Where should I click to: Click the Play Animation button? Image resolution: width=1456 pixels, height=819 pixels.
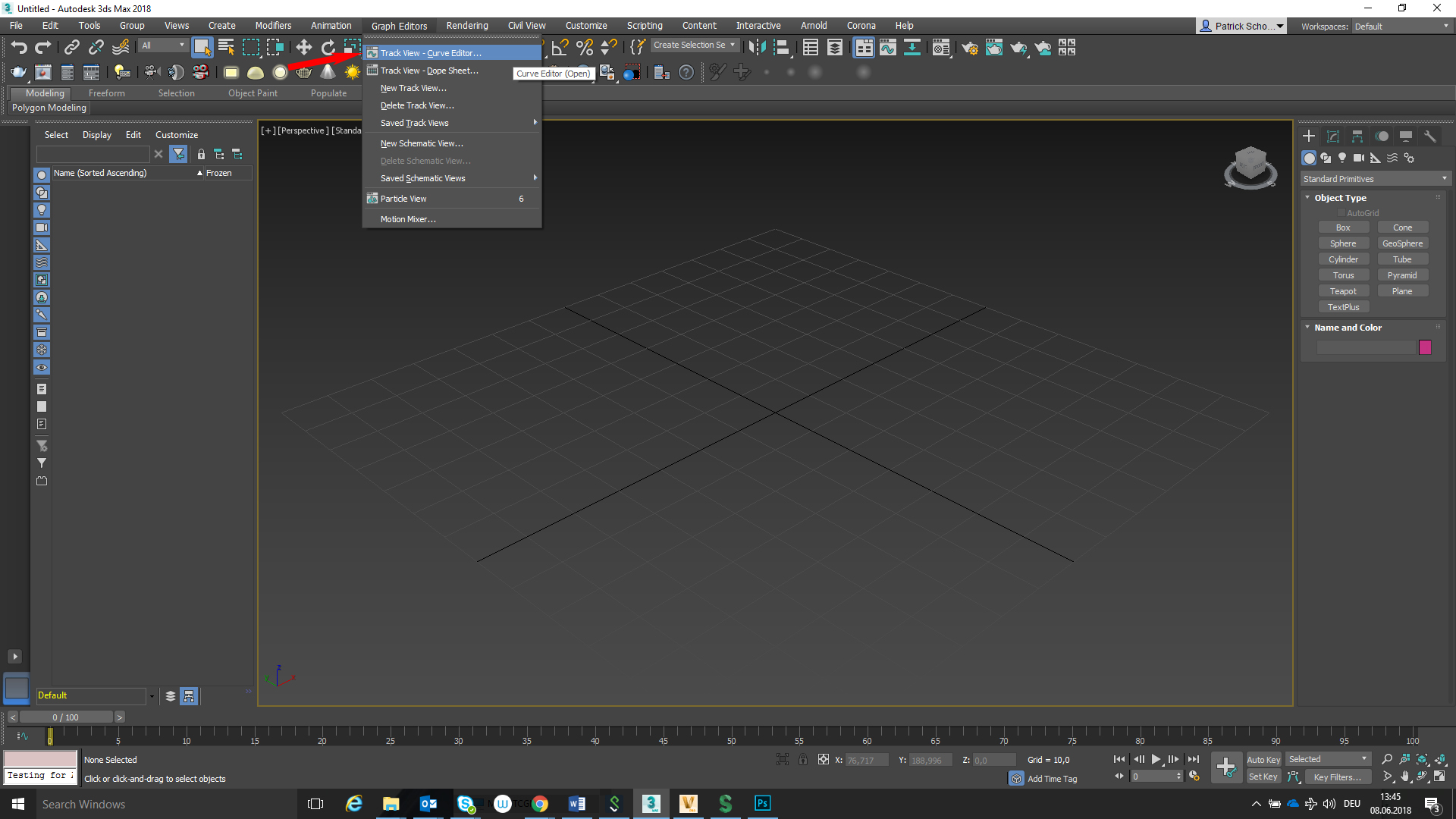point(1156,759)
